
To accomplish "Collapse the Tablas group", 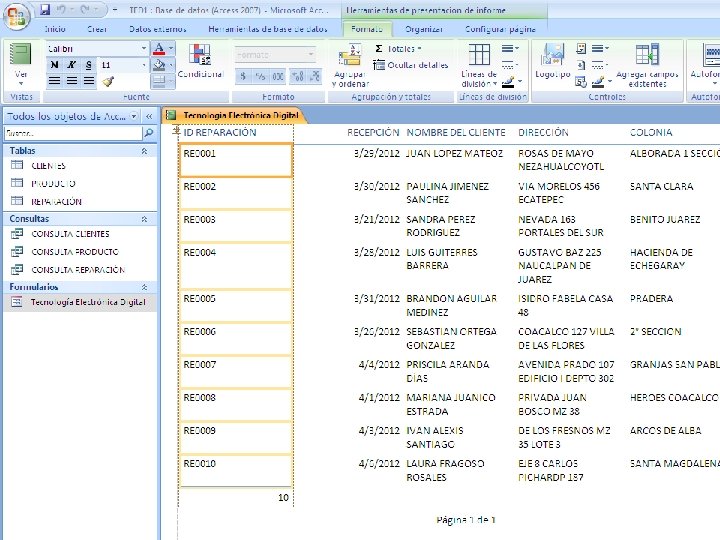I will coord(144,151).
